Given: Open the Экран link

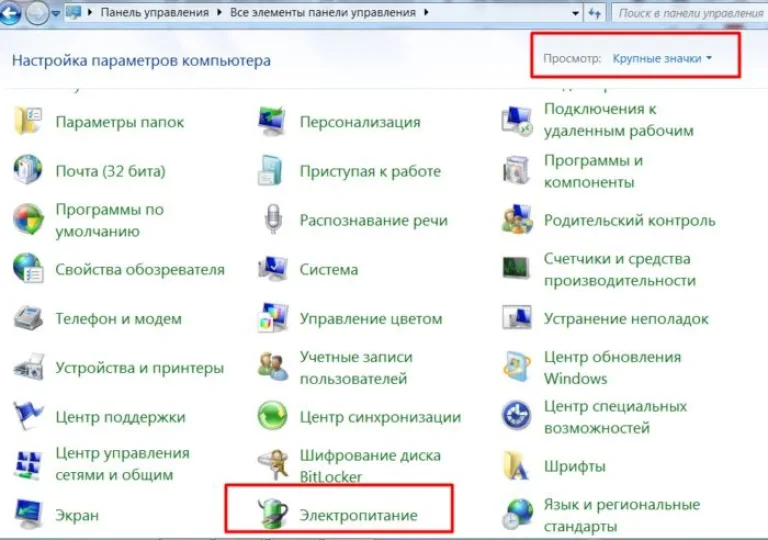Looking at the screenshot, I should (x=77, y=515).
